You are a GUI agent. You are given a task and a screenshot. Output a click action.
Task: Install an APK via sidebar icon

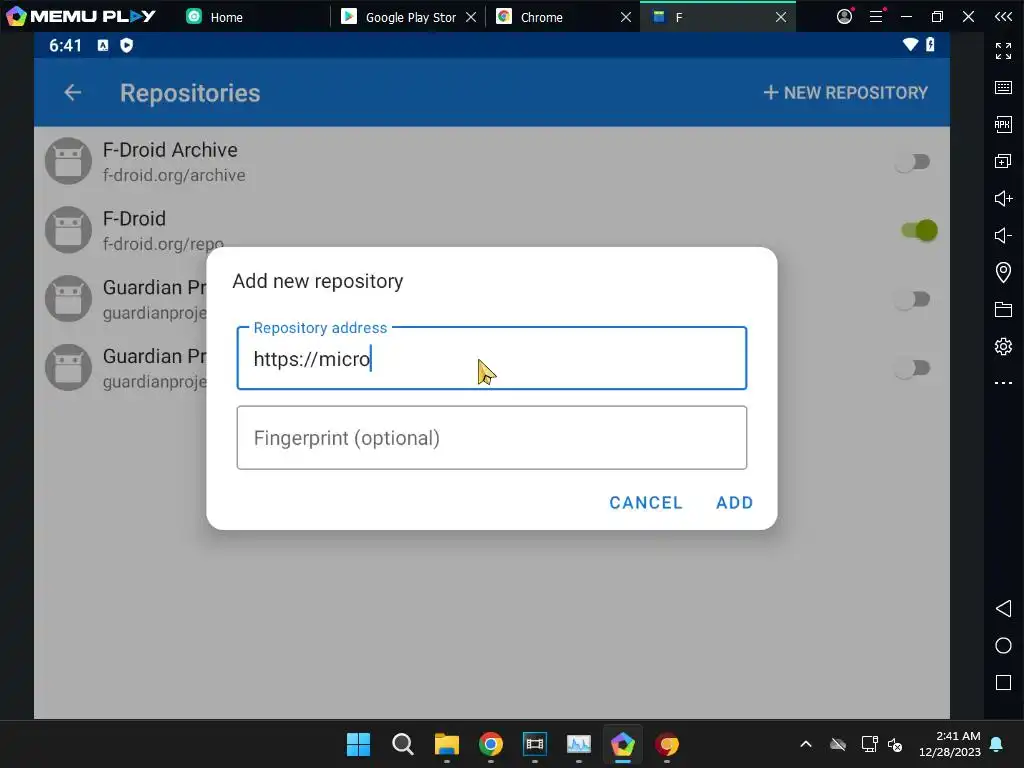(x=1004, y=124)
